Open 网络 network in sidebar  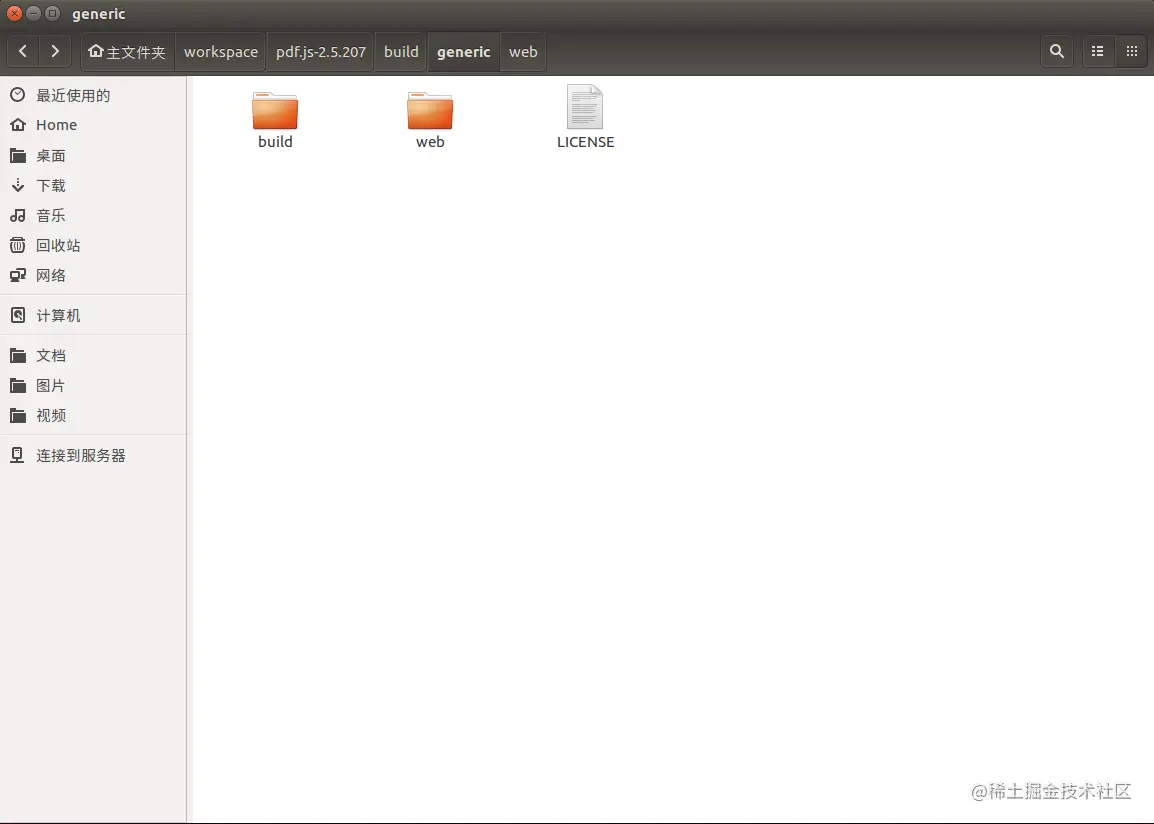click(x=93, y=275)
